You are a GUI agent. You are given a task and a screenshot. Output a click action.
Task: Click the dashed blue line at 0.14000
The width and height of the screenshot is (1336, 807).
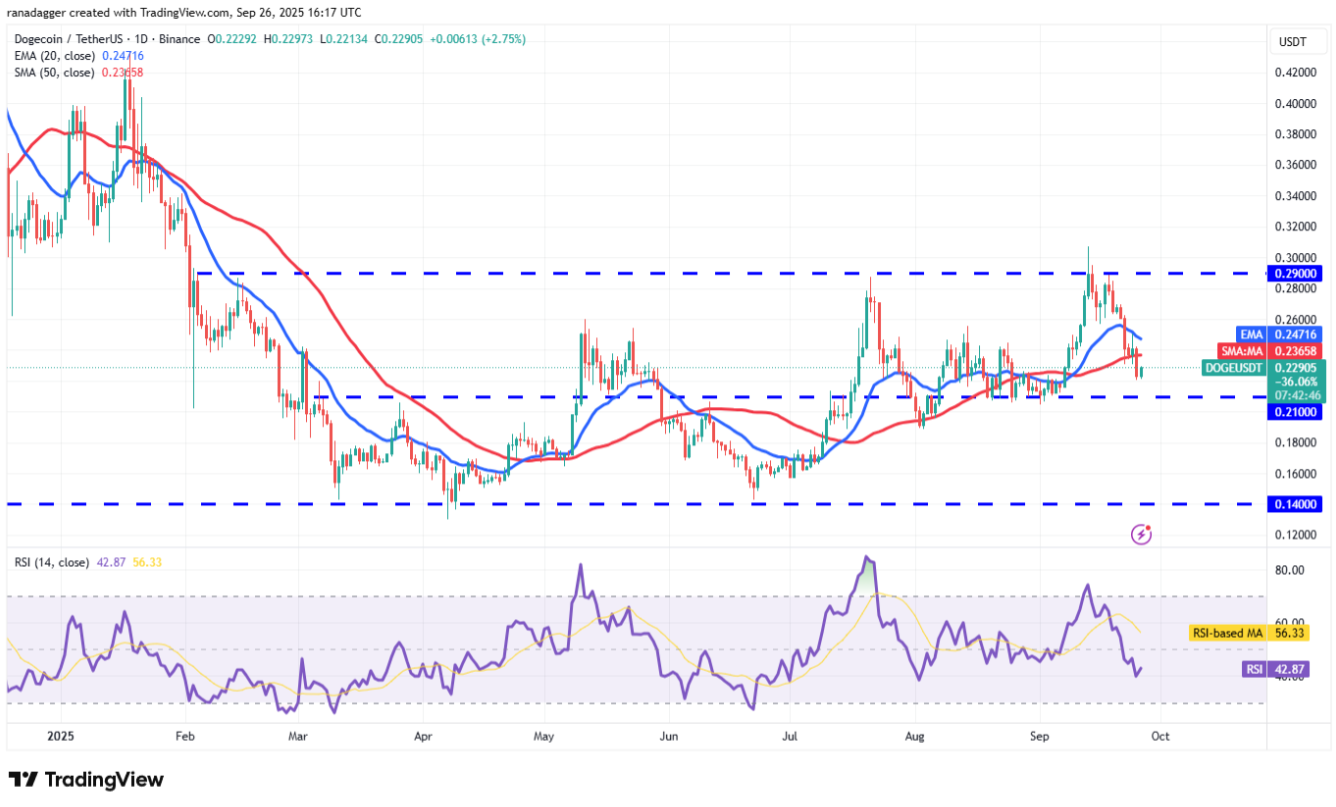coord(600,504)
